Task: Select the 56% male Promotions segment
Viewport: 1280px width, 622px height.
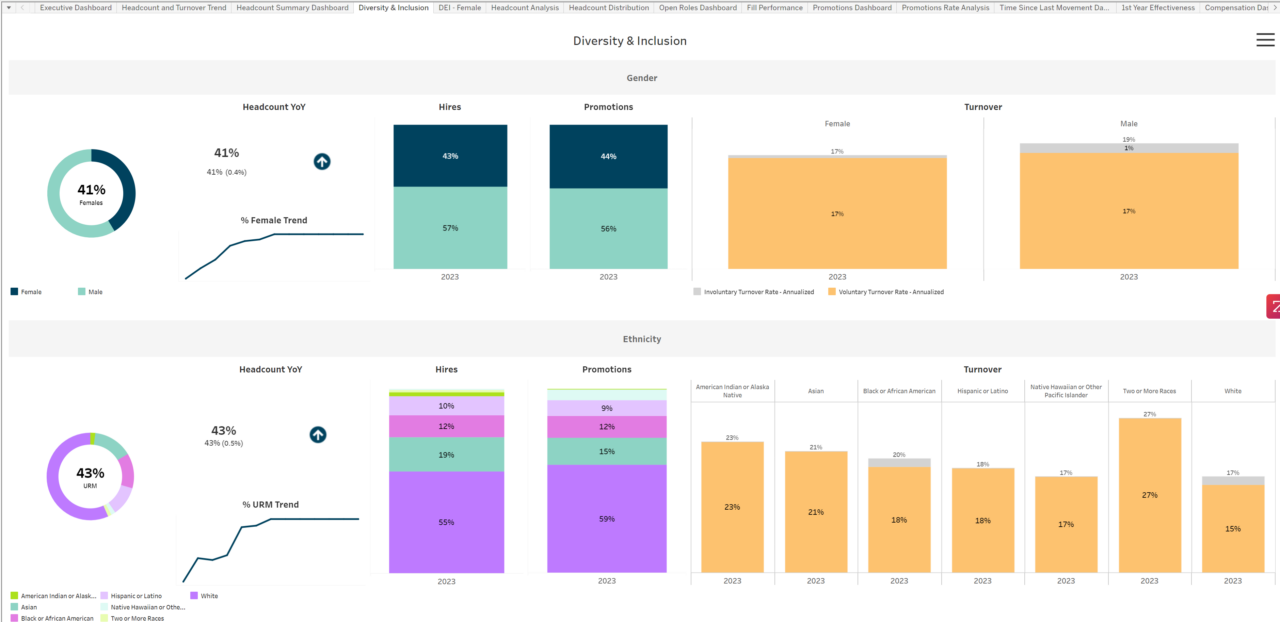Action: (x=608, y=229)
